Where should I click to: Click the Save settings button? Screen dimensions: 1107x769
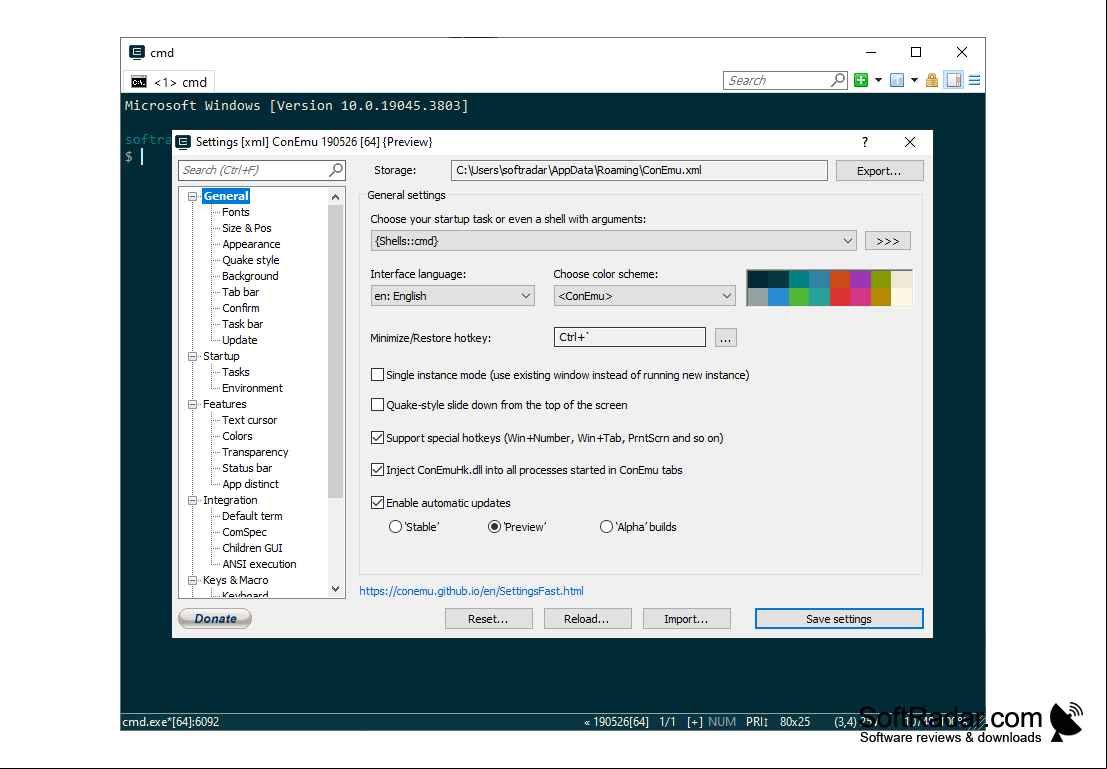tap(839, 619)
